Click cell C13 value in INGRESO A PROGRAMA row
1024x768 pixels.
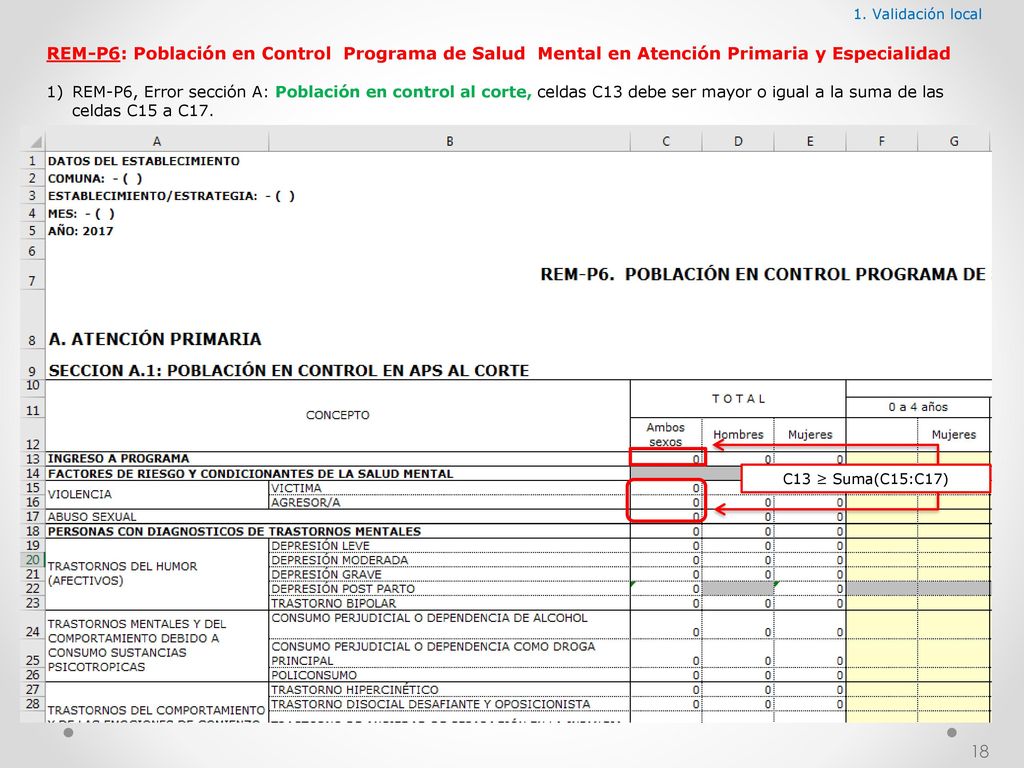(667, 458)
